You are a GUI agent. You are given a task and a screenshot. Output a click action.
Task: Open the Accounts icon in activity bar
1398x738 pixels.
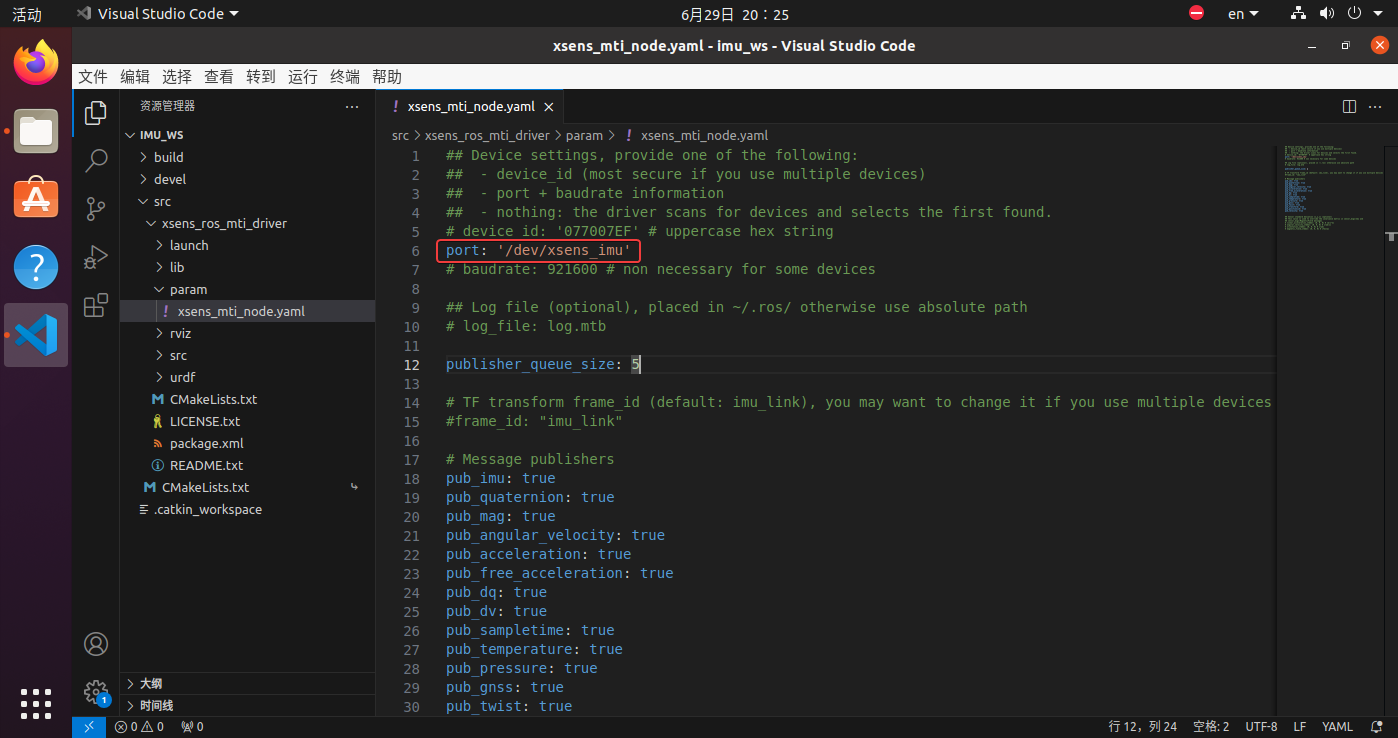coord(96,644)
